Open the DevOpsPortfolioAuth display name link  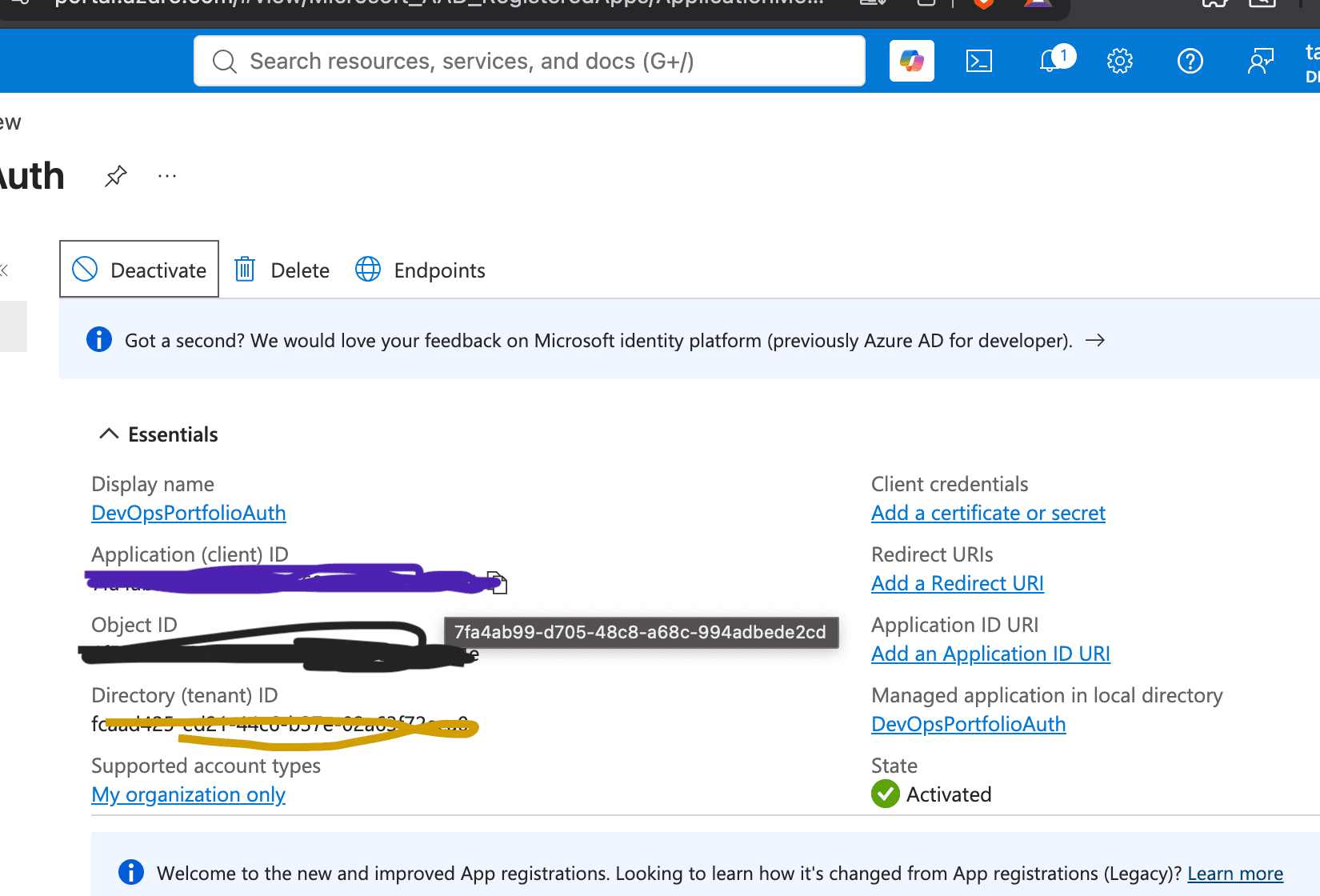point(189,513)
